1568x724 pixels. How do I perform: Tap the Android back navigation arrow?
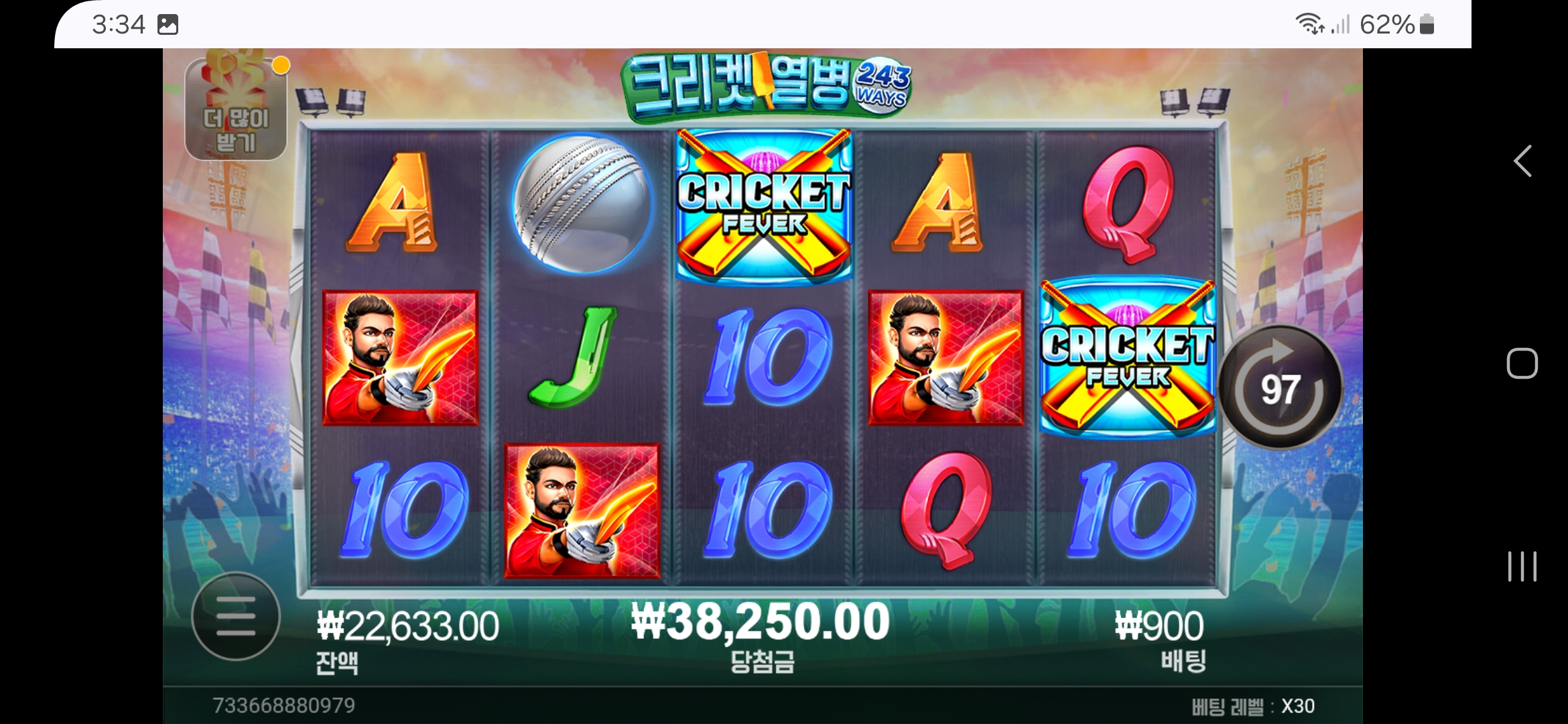(1522, 161)
